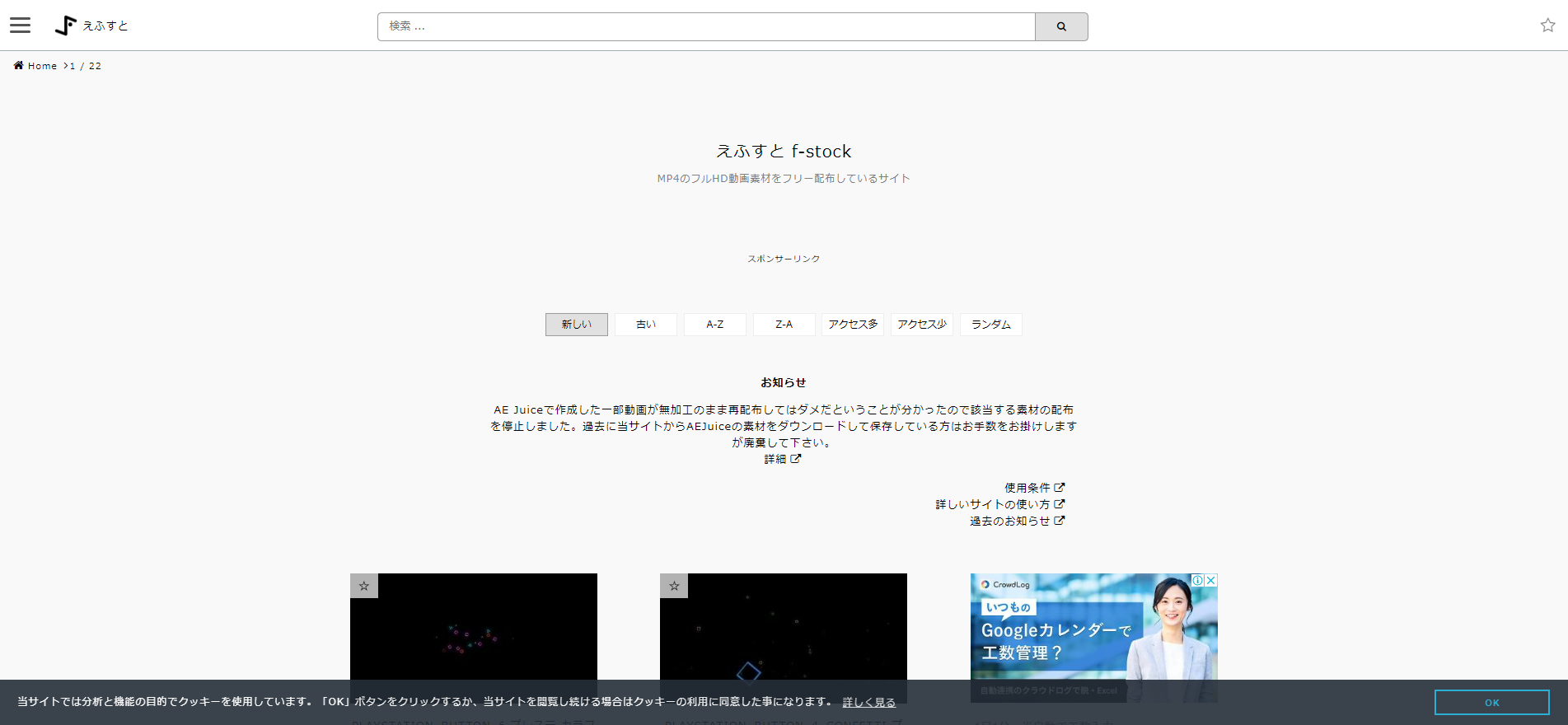
Task: Close the CrowdLog ad with X icon
Action: 1211,580
